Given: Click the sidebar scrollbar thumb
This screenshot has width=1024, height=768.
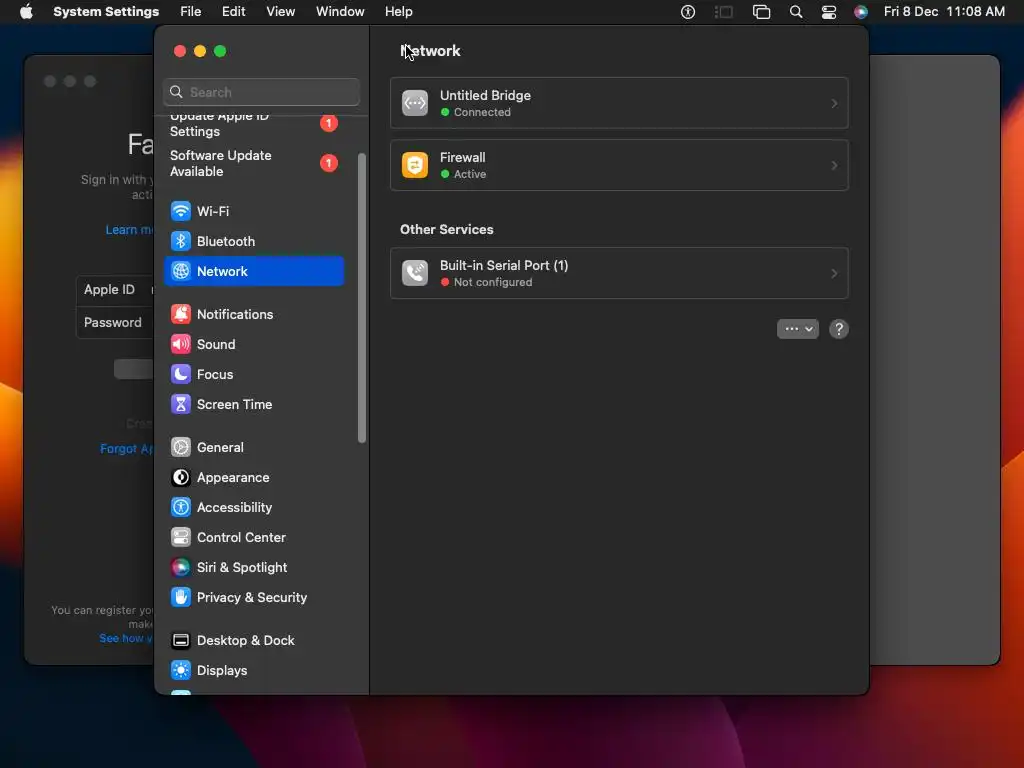Looking at the screenshot, I should tap(362, 298).
